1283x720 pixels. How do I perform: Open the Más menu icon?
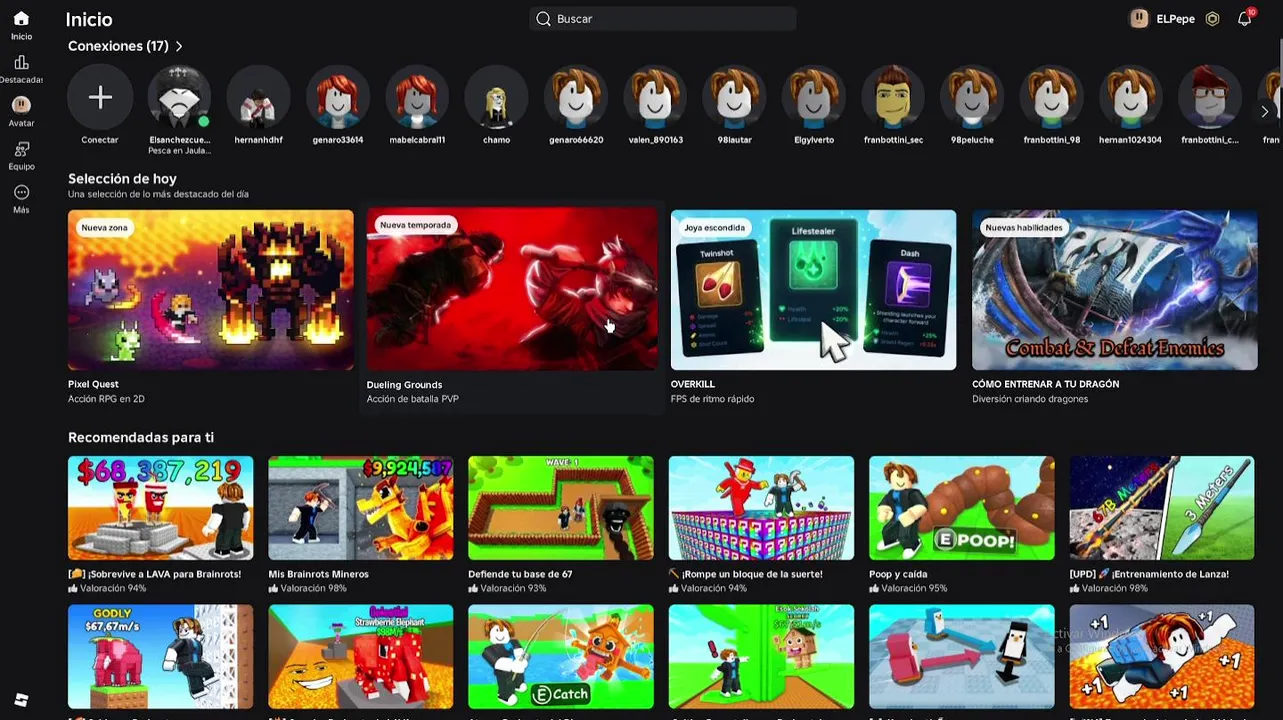point(21,192)
